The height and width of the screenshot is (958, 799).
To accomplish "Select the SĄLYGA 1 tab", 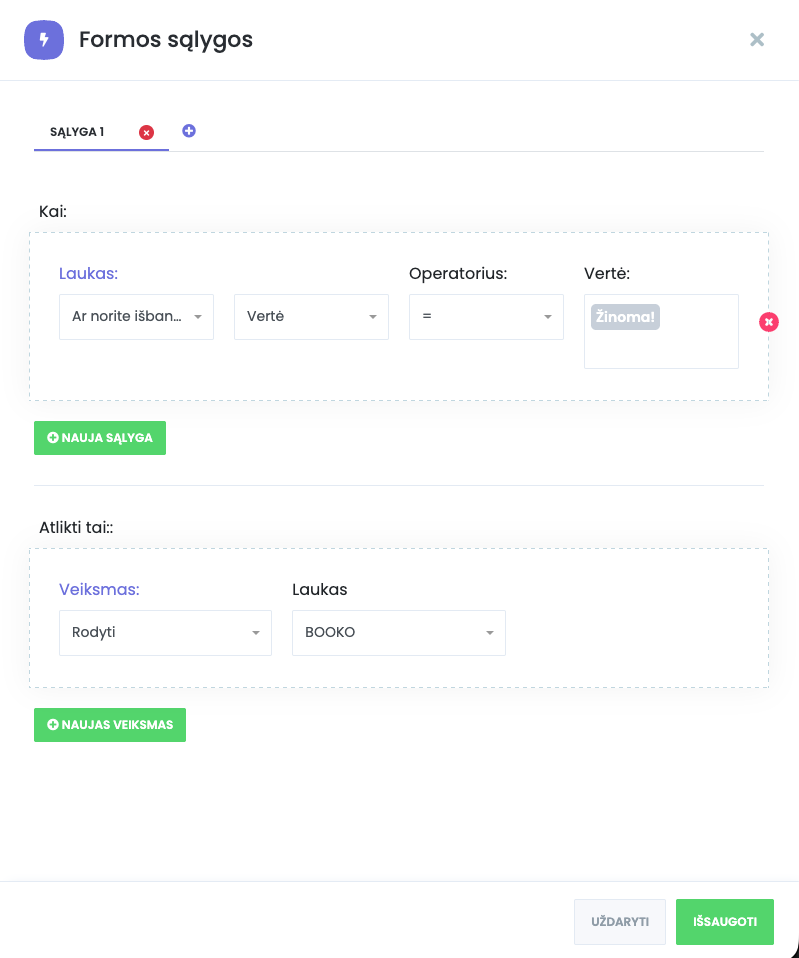I will [78, 132].
